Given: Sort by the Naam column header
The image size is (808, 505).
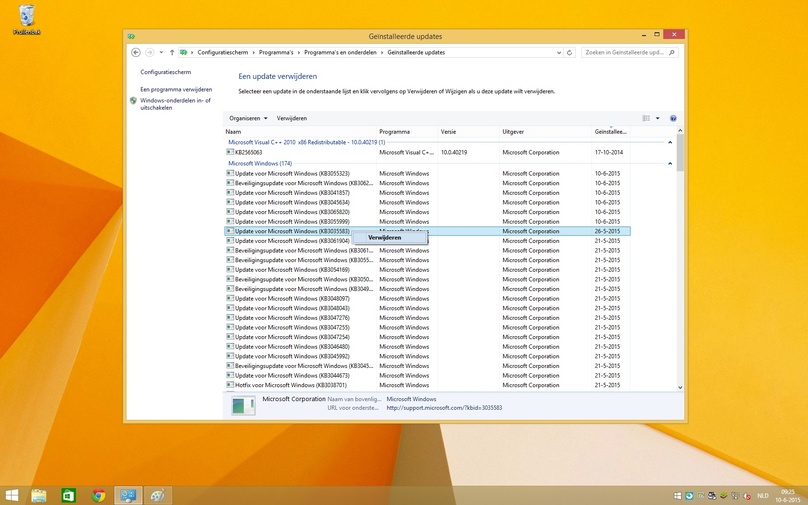Looking at the screenshot, I should (x=300, y=132).
